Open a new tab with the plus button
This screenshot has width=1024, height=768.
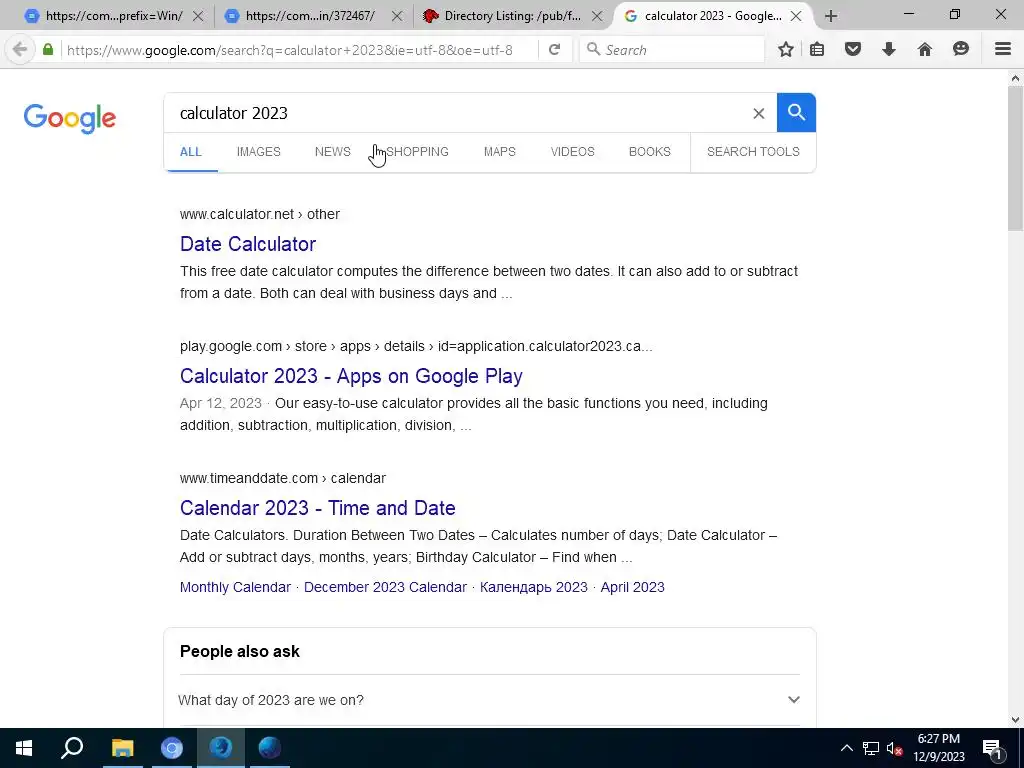[x=831, y=16]
